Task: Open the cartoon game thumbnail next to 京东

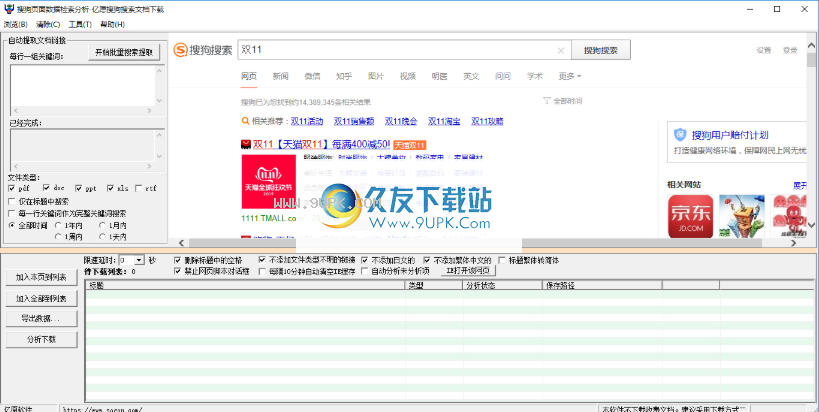Action: coord(742,217)
